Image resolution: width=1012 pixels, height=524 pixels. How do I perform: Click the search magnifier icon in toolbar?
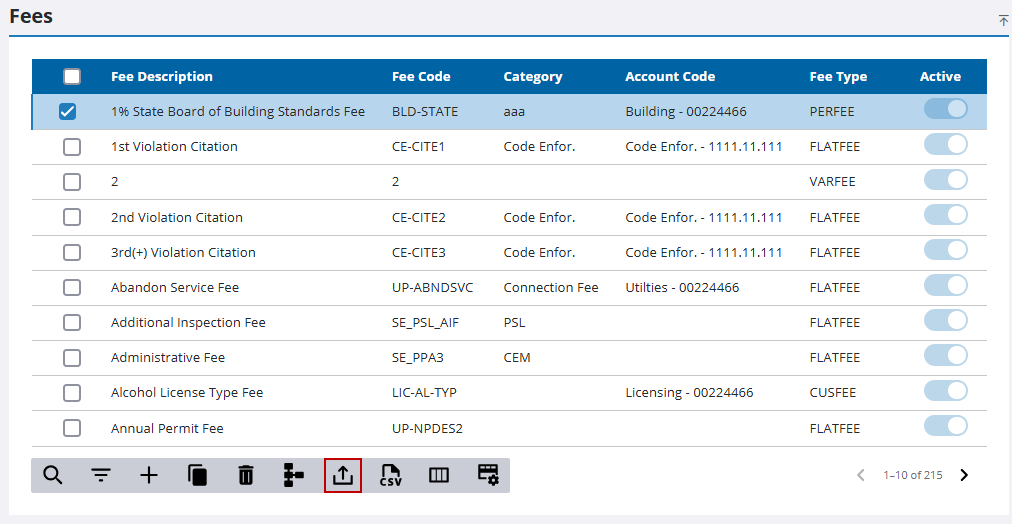[x=53, y=475]
